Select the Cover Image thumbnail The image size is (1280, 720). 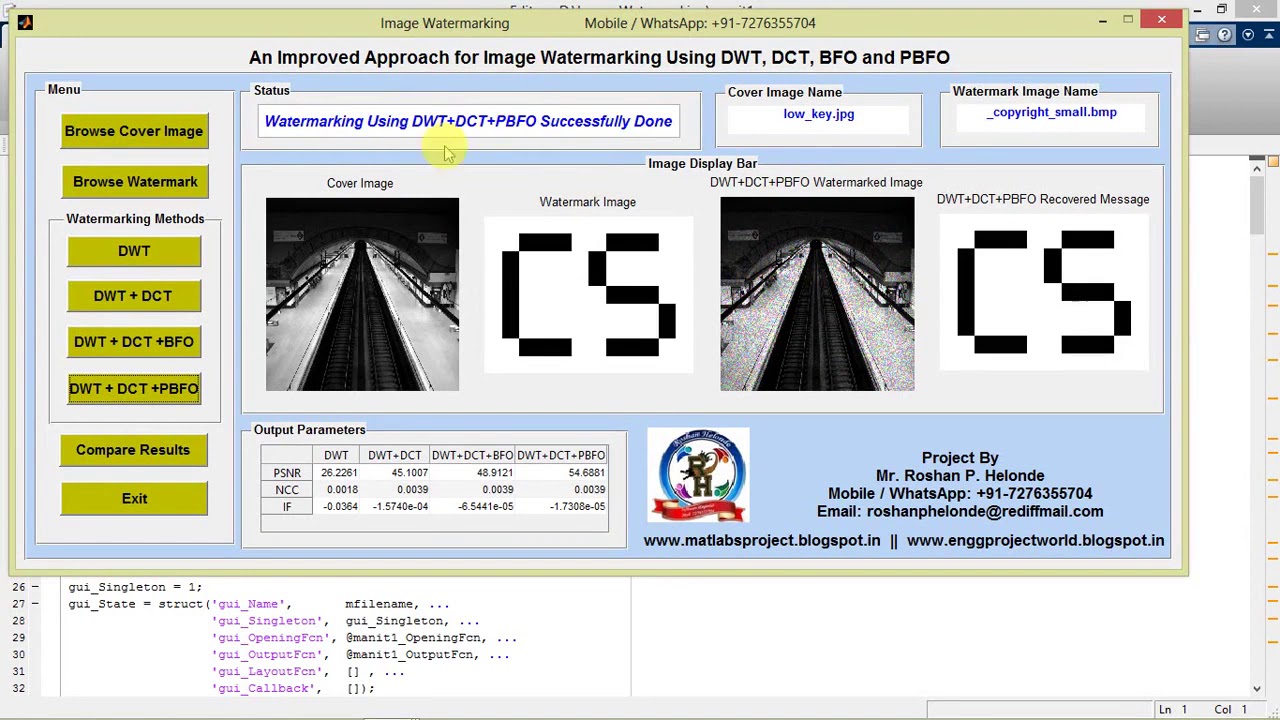coord(362,294)
